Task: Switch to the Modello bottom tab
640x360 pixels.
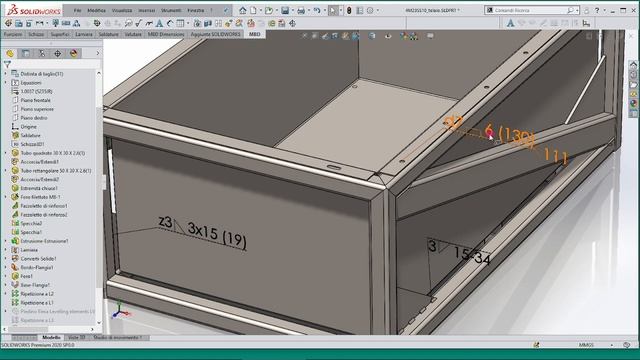Action: (x=51, y=338)
